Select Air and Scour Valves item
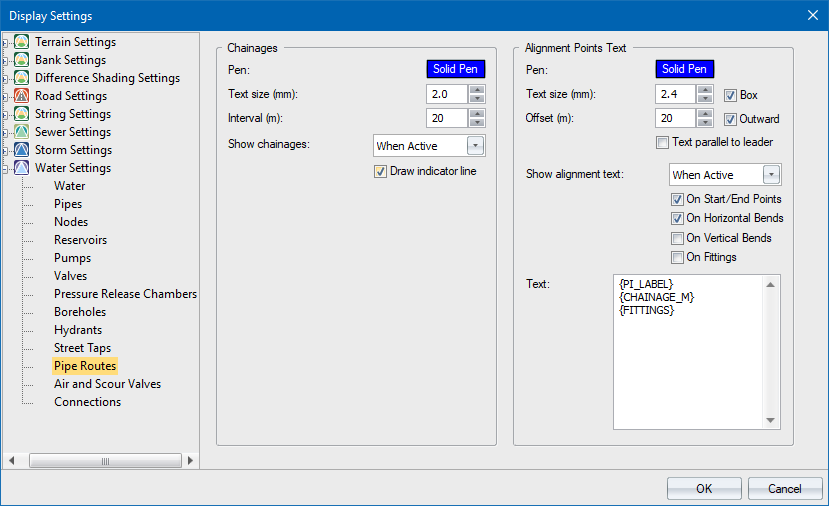 click(x=107, y=384)
